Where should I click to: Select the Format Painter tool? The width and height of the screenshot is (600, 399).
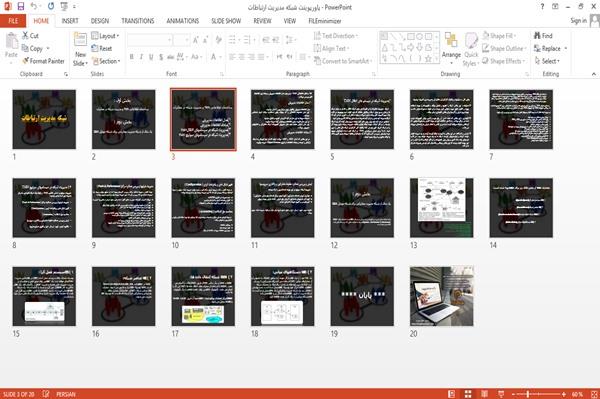43,61
